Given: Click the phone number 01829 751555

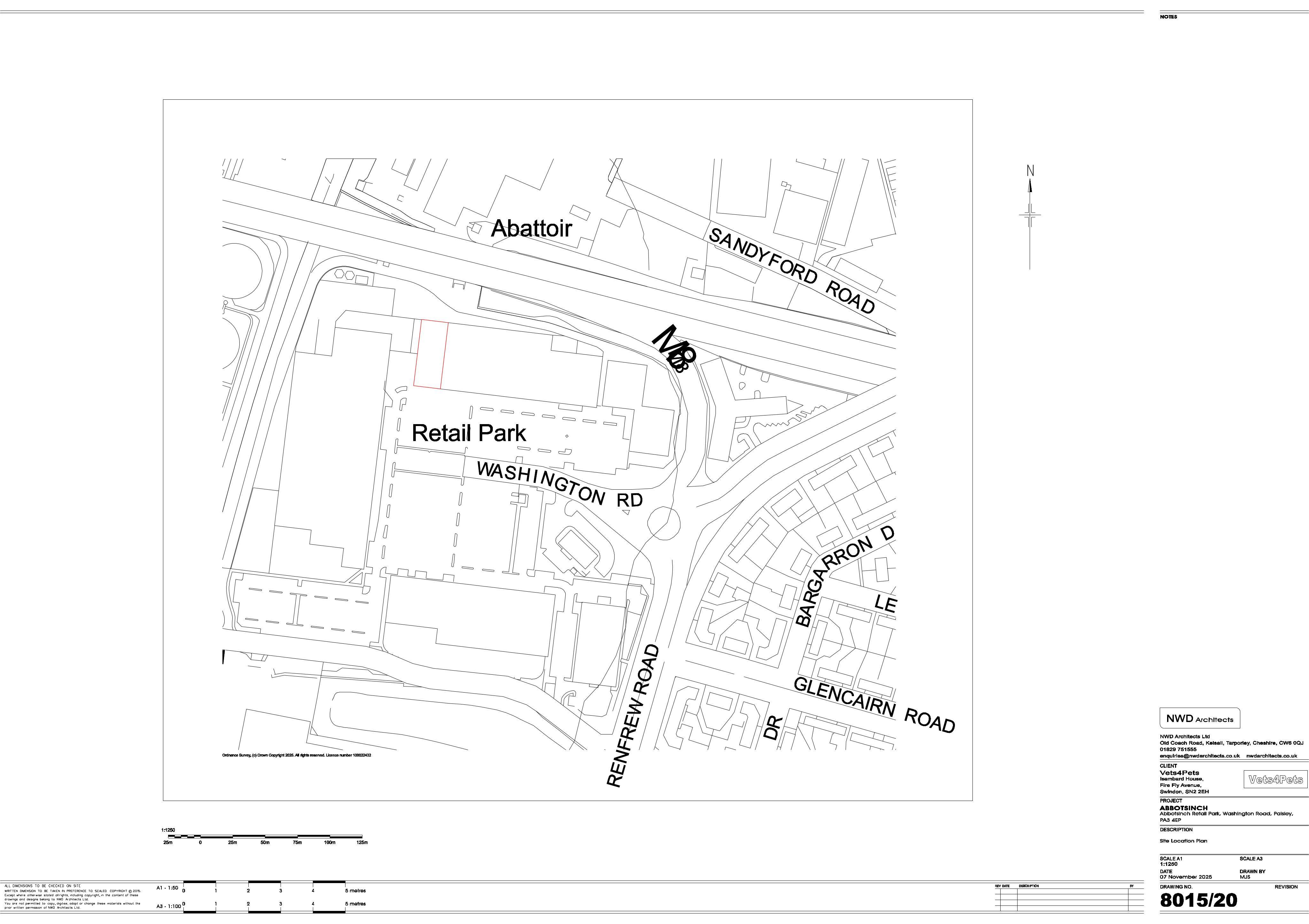Looking at the screenshot, I should pyautogui.click(x=1178, y=749).
